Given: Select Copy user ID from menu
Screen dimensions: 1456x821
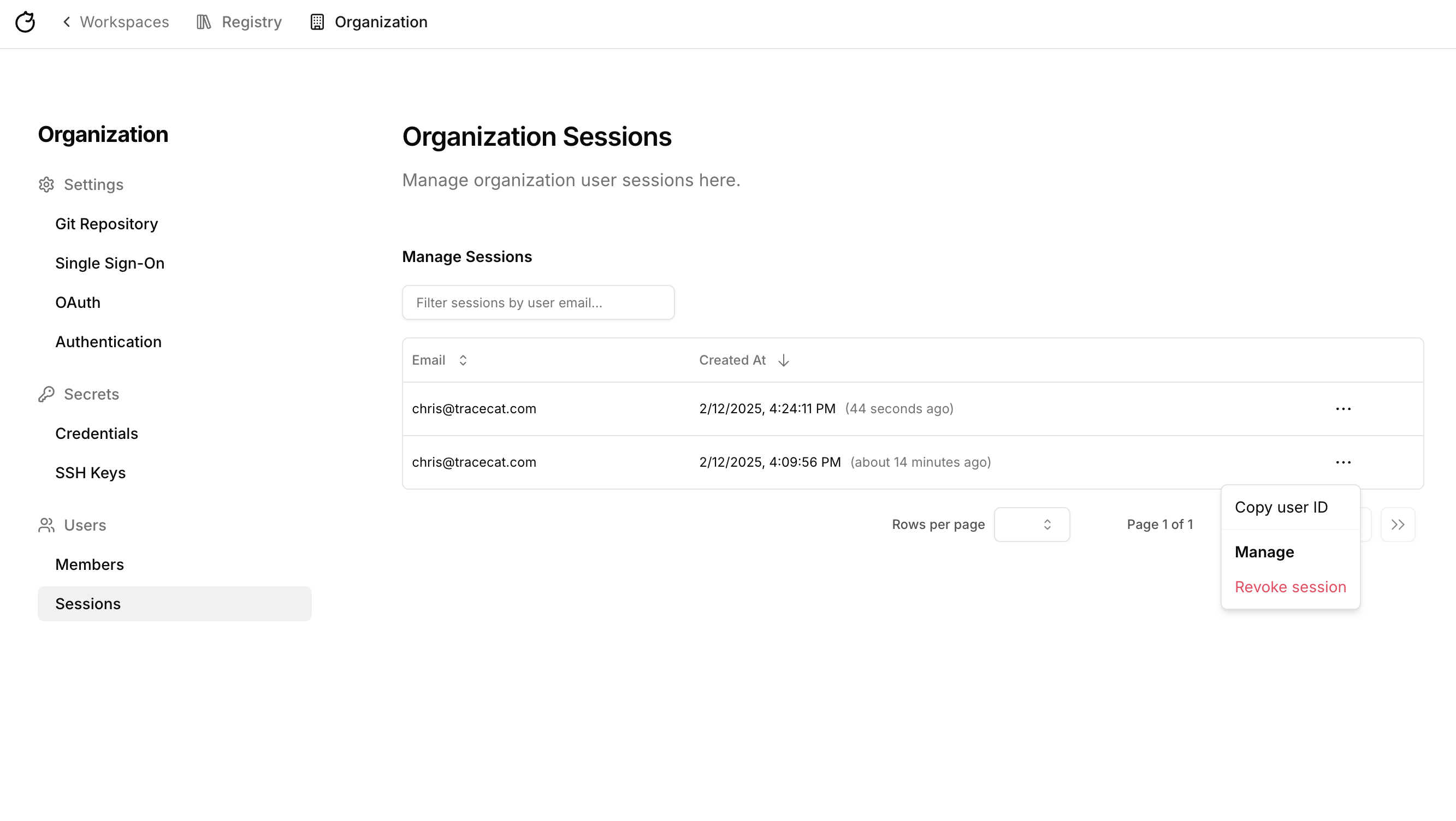Looking at the screenshot, I should [x=1281, y=508].
